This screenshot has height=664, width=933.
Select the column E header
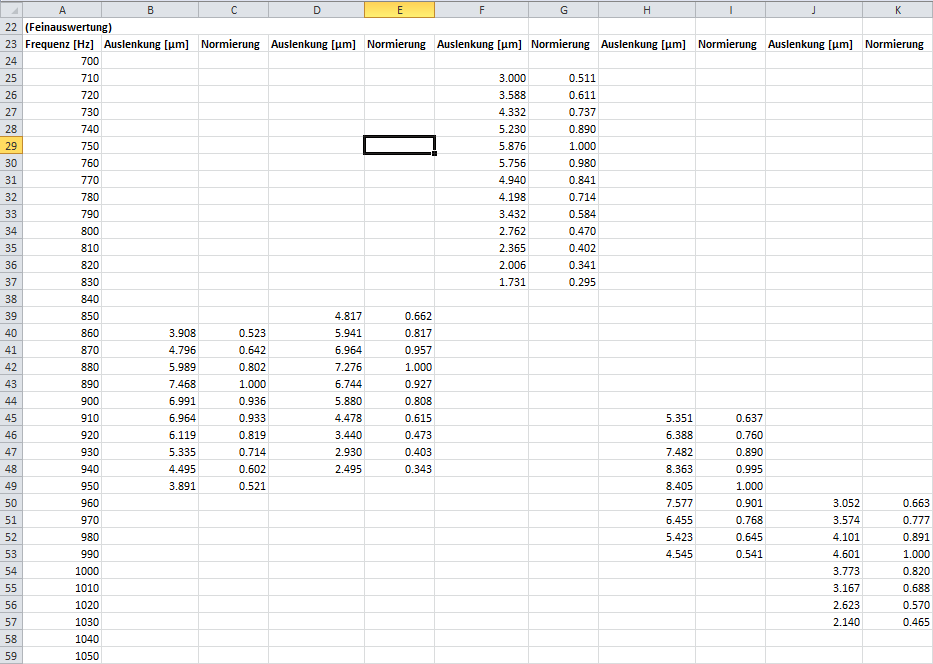click(x=399, y=9)
